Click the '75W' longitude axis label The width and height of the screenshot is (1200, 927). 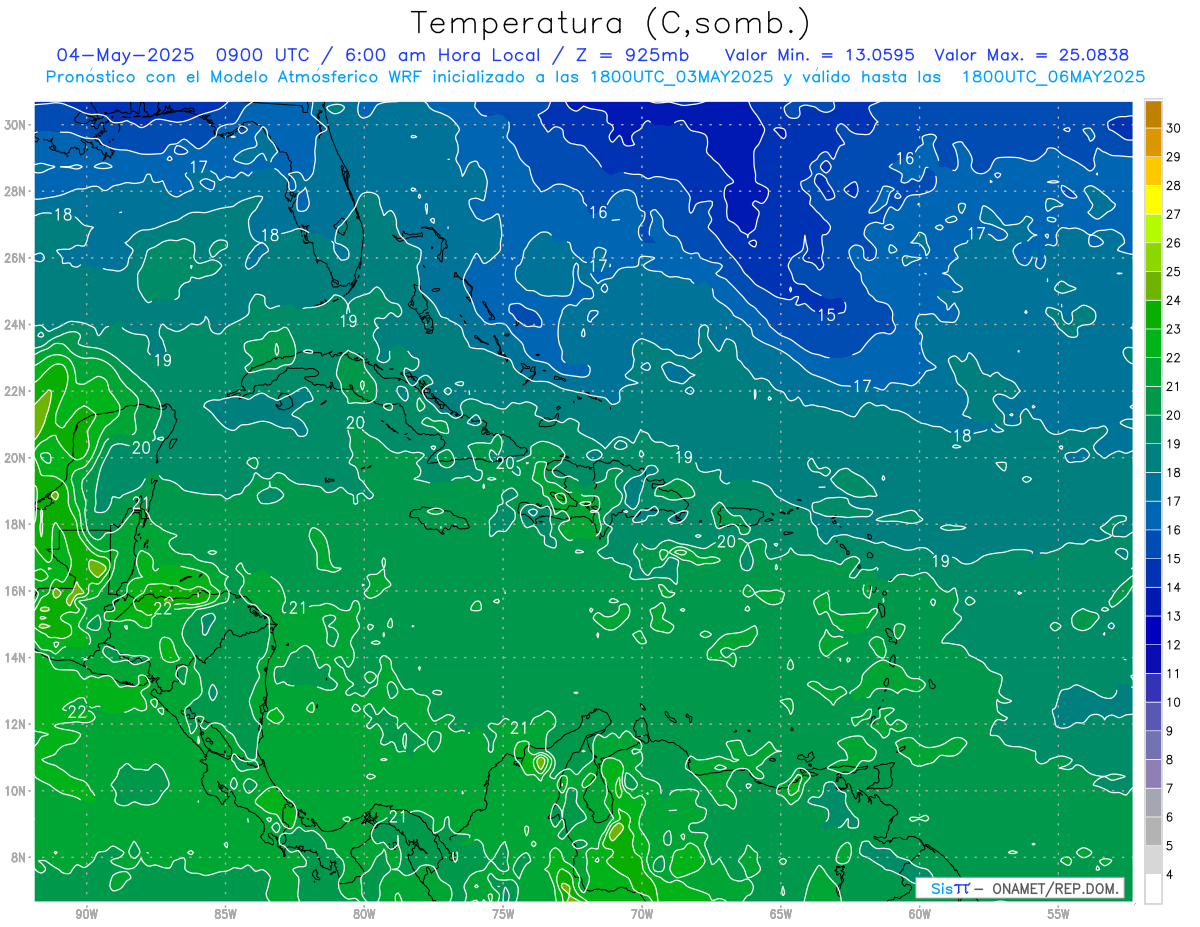pyautogui.click(x=503, y=914)
